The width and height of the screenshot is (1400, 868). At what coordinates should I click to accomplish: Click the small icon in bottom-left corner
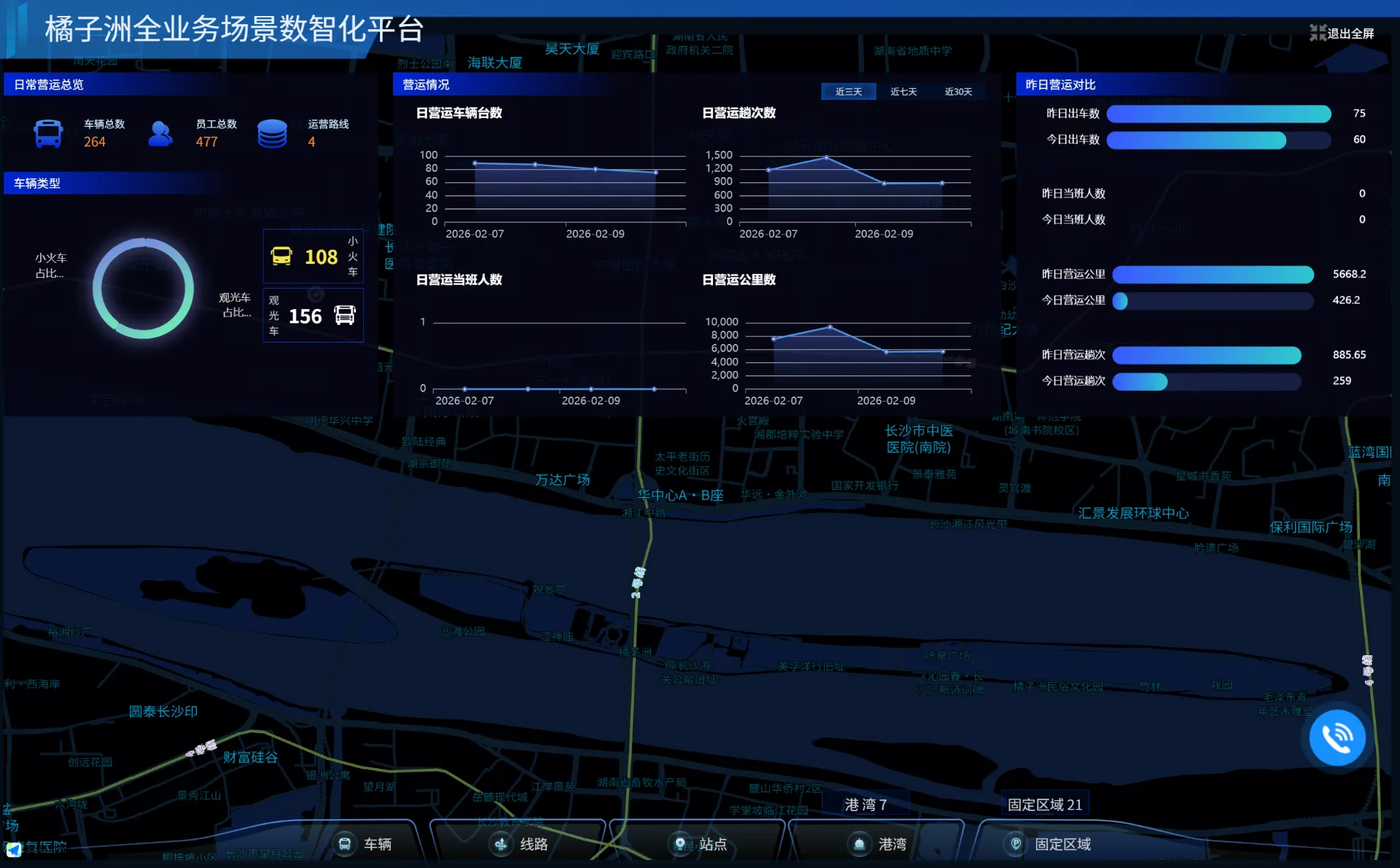pos(13,849)
